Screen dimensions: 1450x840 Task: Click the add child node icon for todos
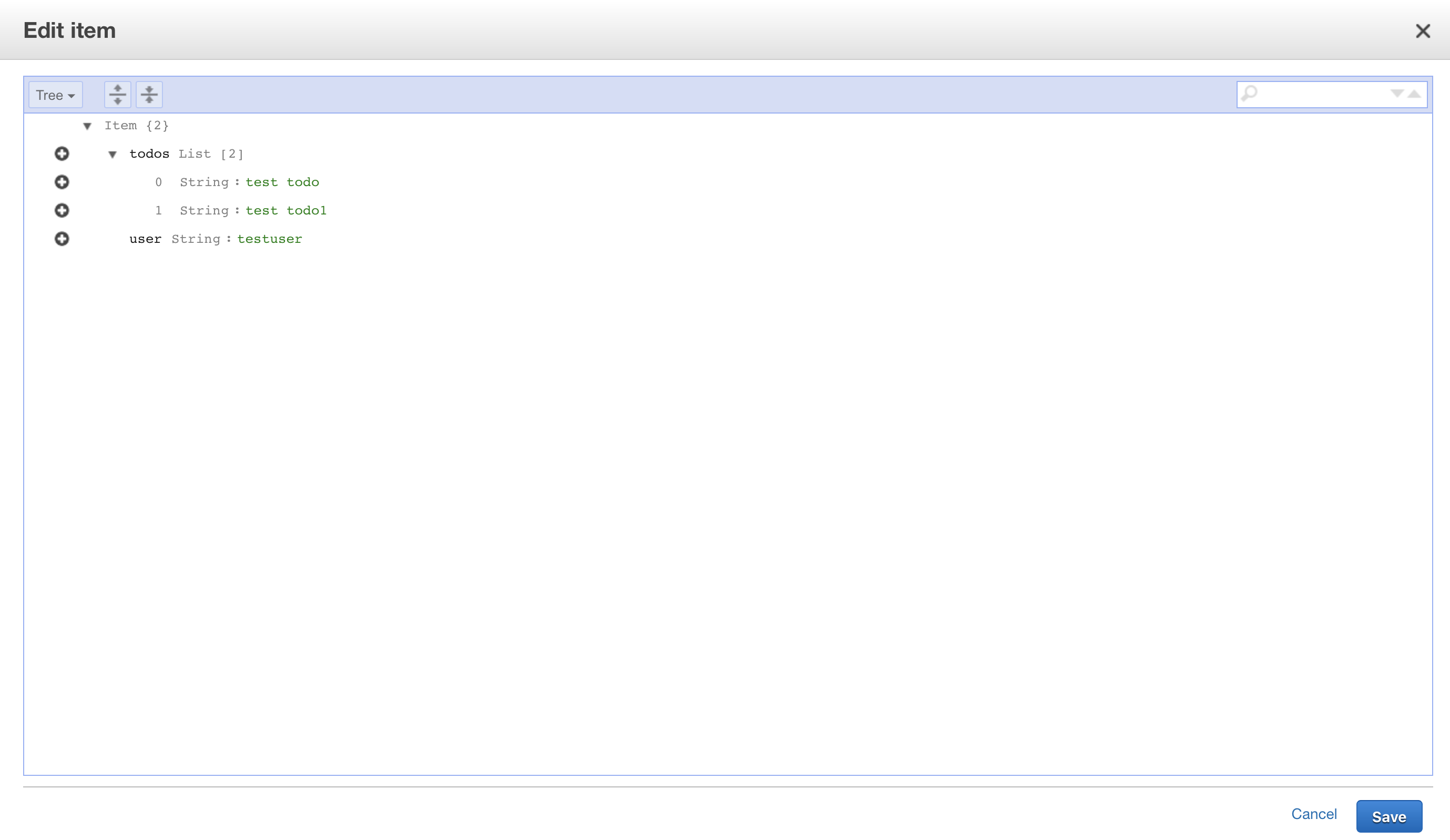tap(62, 153)
